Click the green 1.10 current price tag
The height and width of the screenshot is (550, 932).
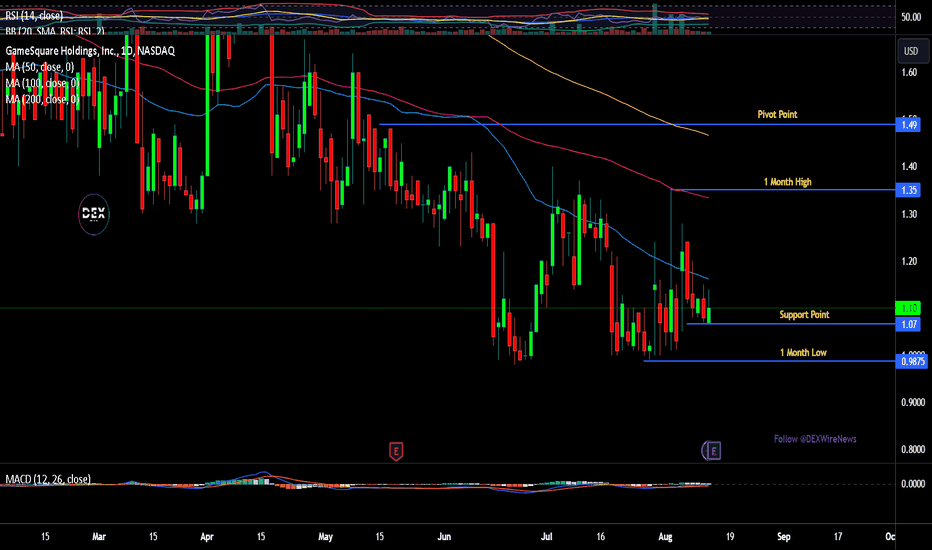coord(909,308)
